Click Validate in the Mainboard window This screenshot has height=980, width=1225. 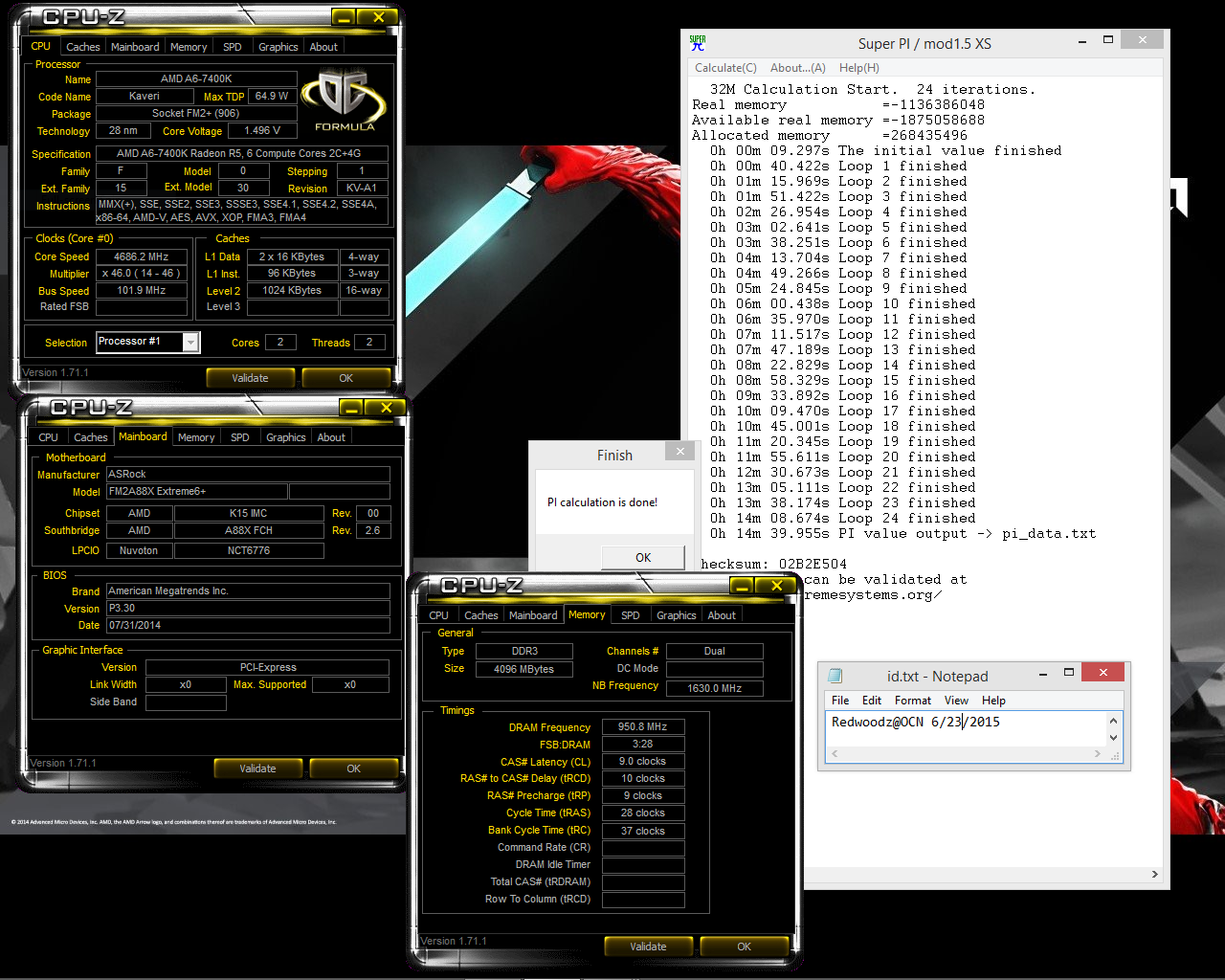[x=257, y=768]
